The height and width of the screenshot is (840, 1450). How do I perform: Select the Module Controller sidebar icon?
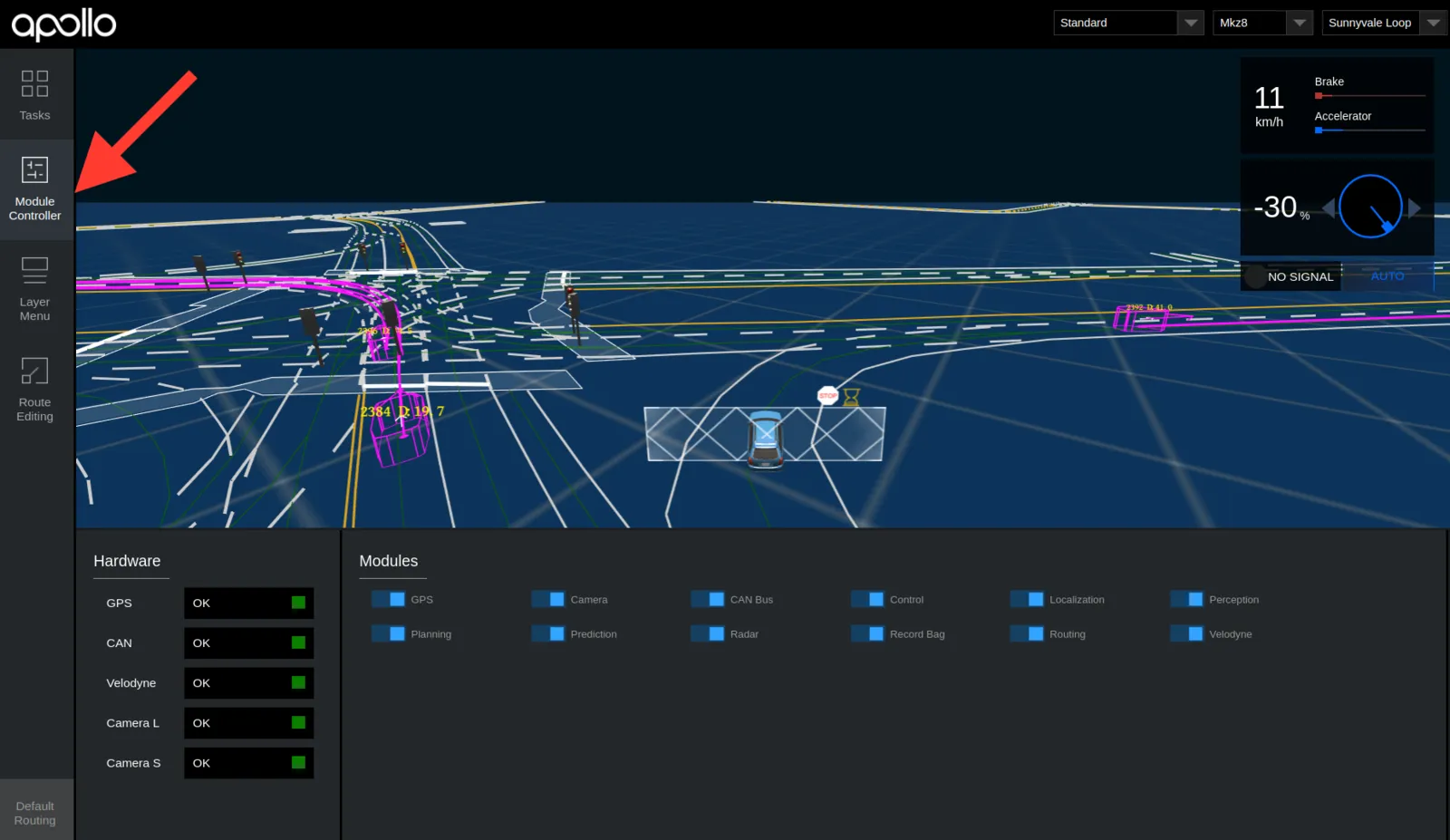tap(34, 169)
